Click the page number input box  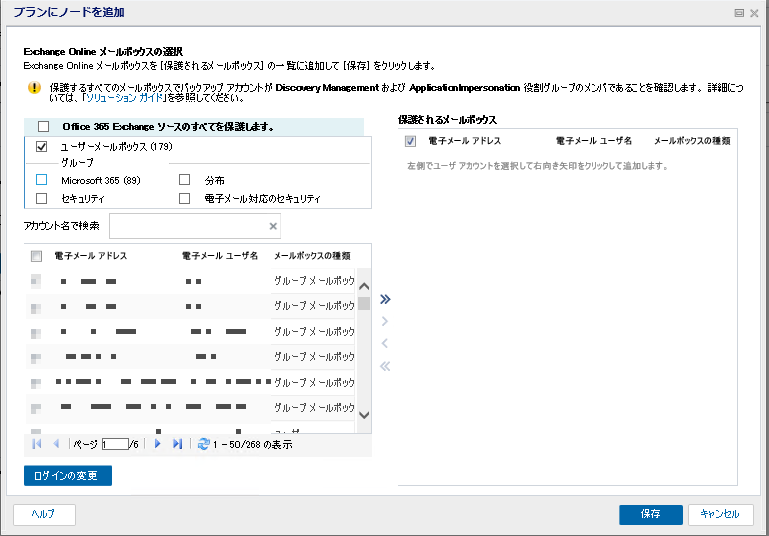pos(115,444)
